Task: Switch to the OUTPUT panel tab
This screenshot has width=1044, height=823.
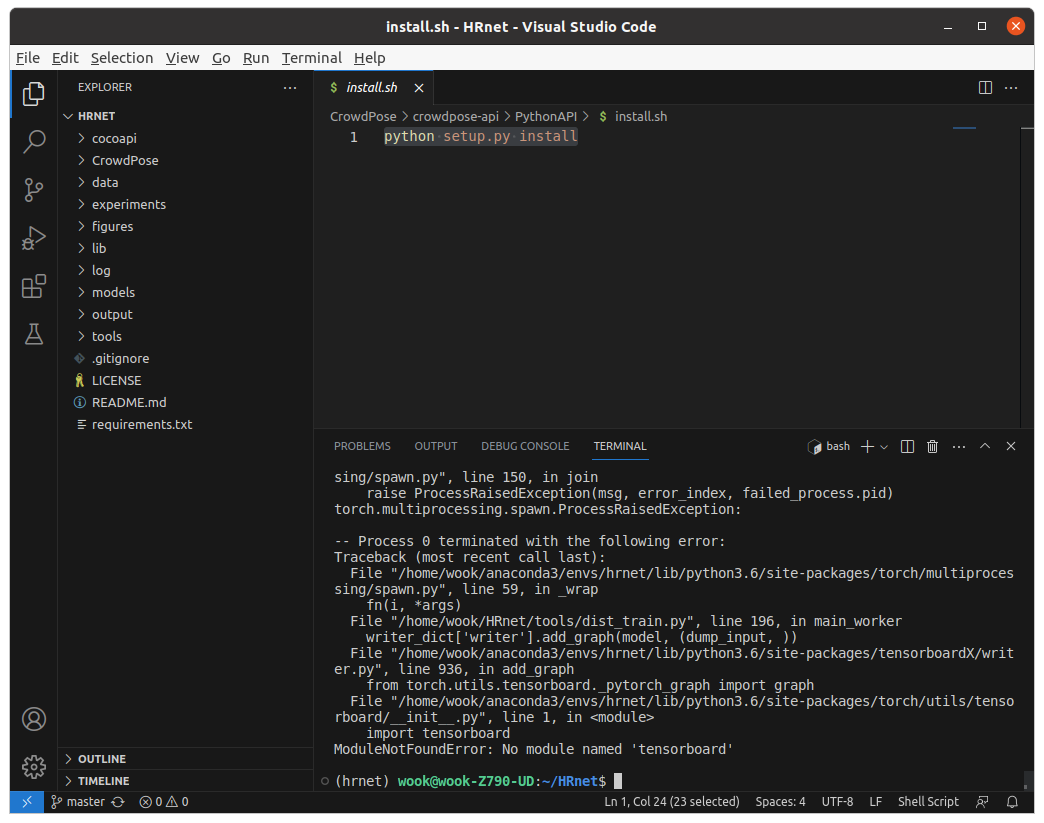Action: [436, 446]
